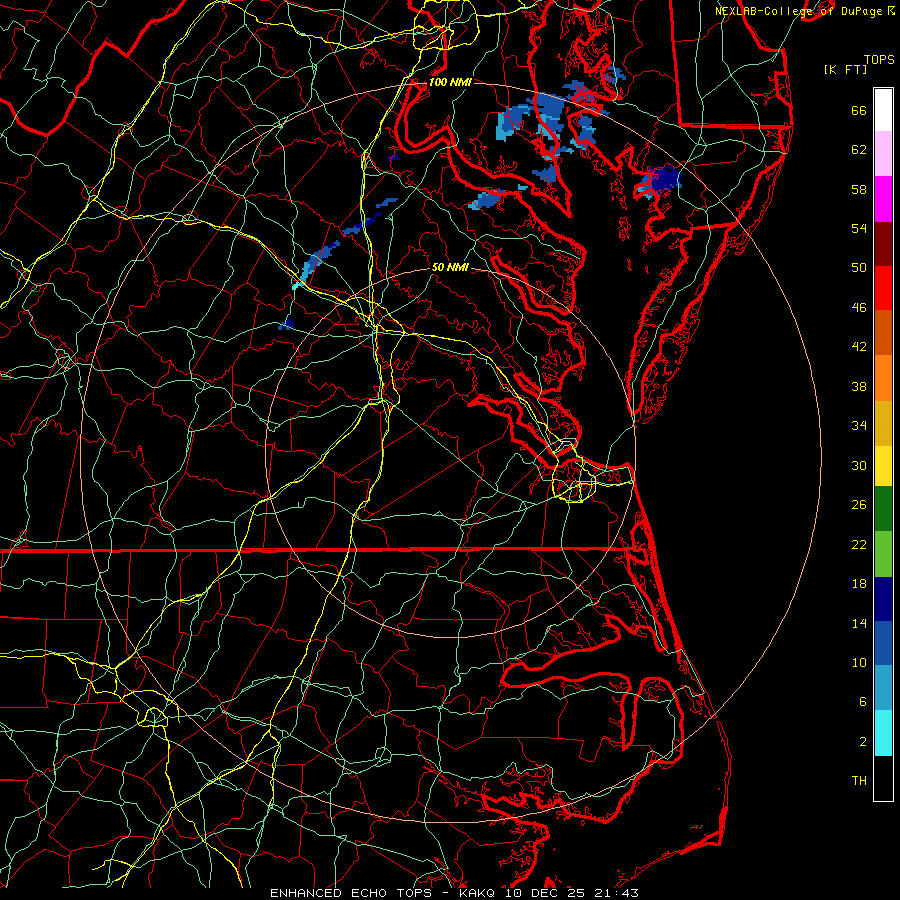
Task: Pick the magenta block in the TOPS scale
Action: tap(883, 199)
